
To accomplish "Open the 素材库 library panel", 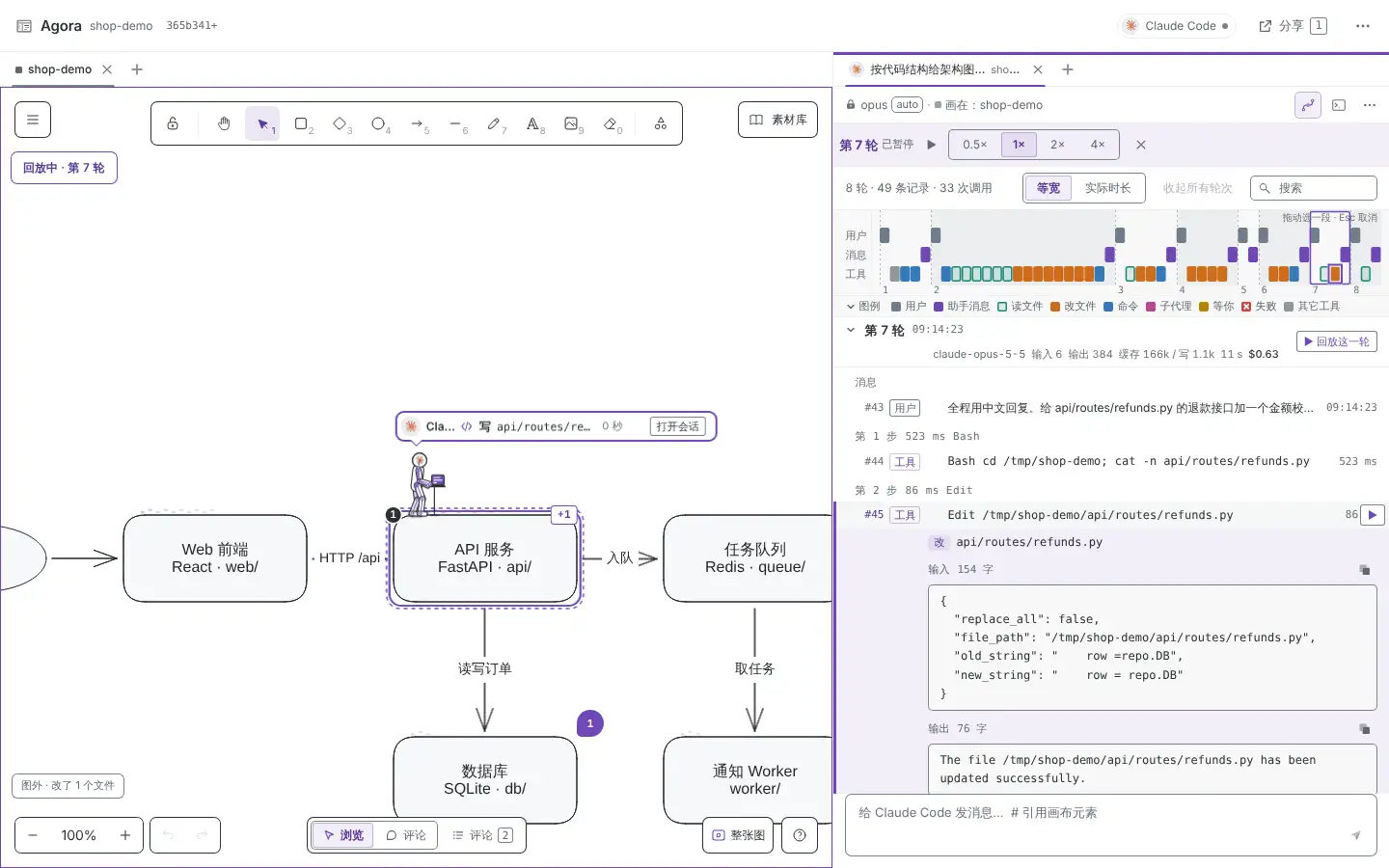I will pos(777,120).
